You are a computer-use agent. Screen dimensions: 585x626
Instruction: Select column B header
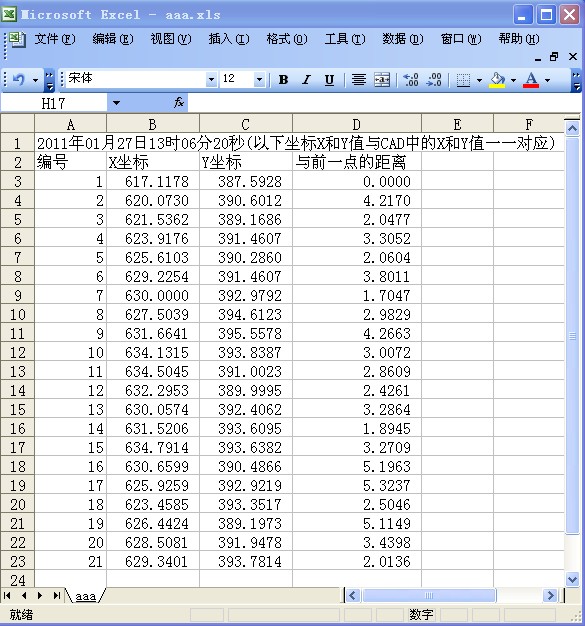tap(153, 125)
